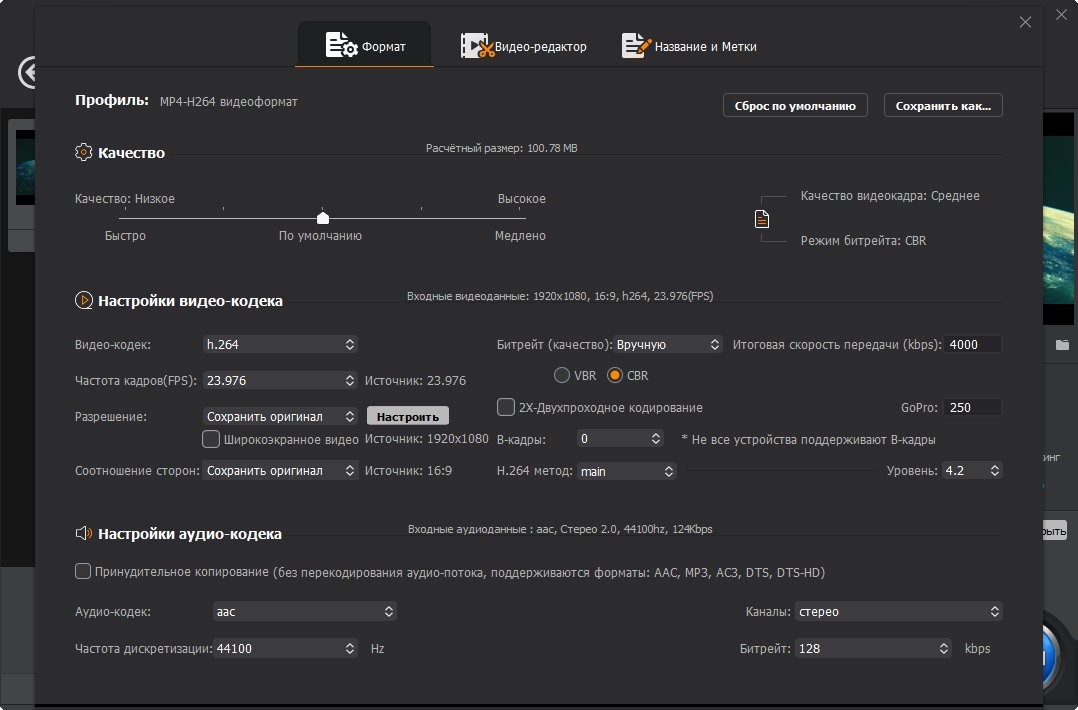The height and width of the screenshot is (710, 1078).
Task: Click the audio codec speaker icon
Action: [x=83, y=533]
